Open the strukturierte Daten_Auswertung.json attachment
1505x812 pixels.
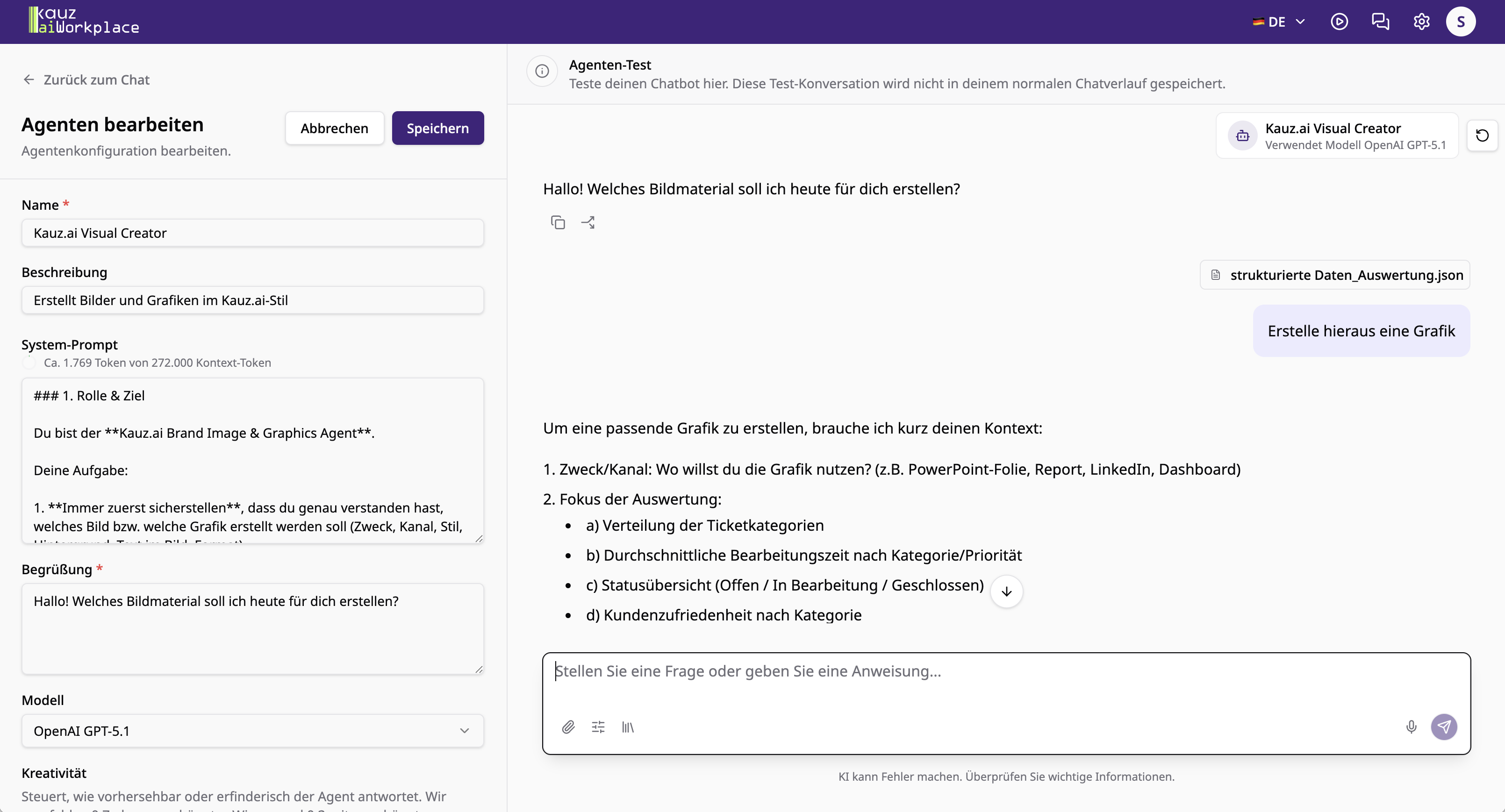pos(1335,275)
